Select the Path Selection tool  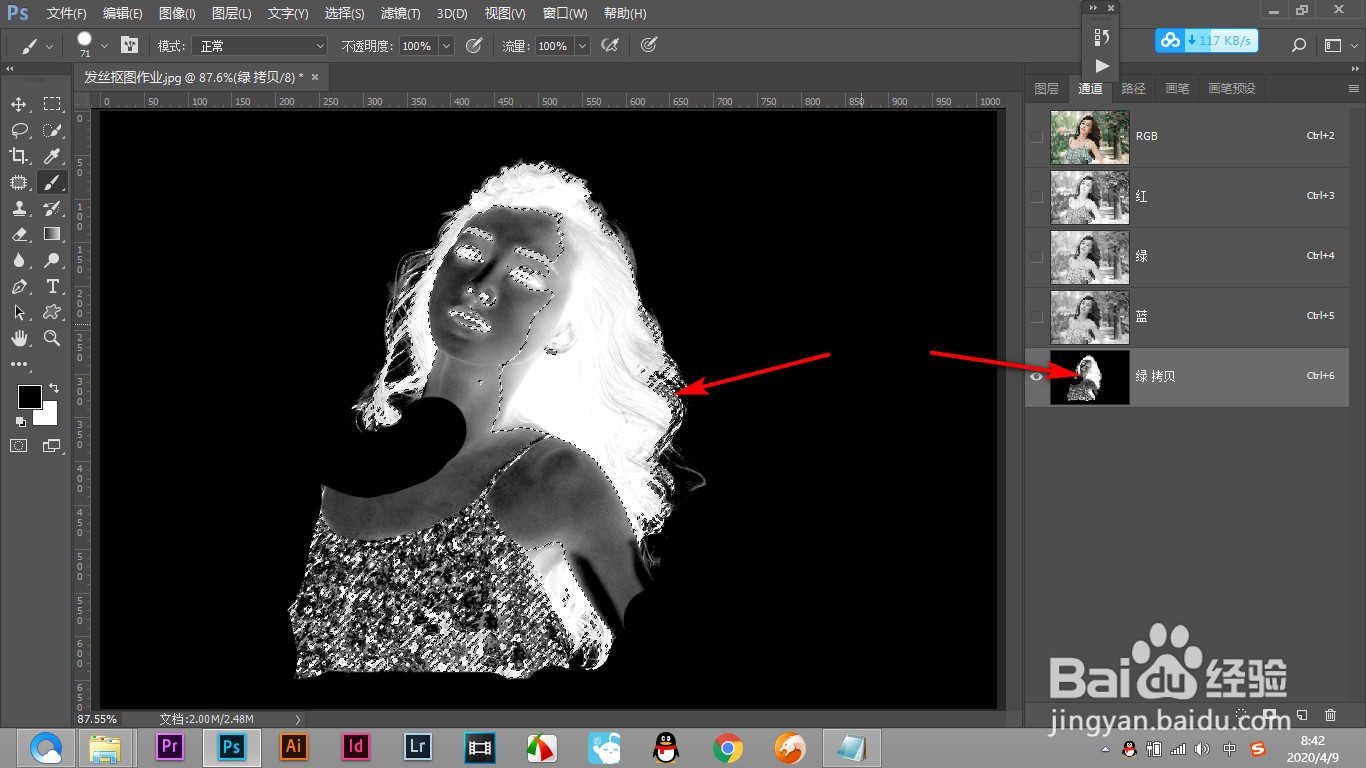[x=19, y=312]
